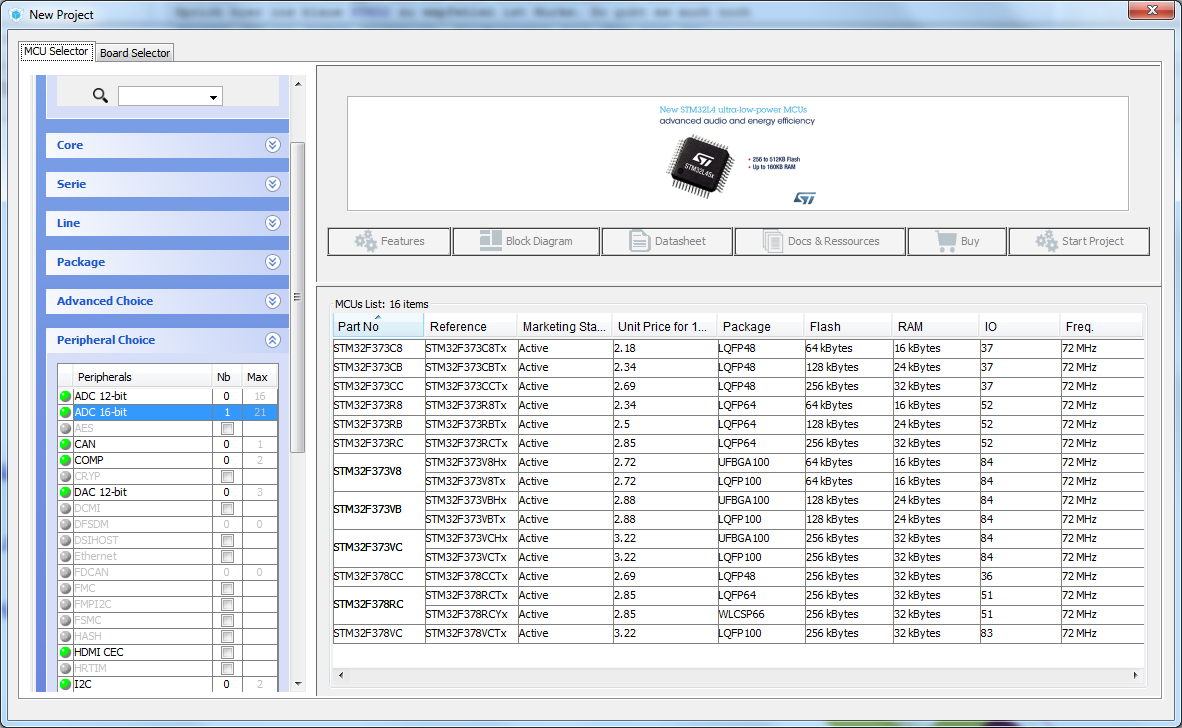Switch to the MCU Selector tab
Viewport: 1182px width, 728px height.
(57, 51)
